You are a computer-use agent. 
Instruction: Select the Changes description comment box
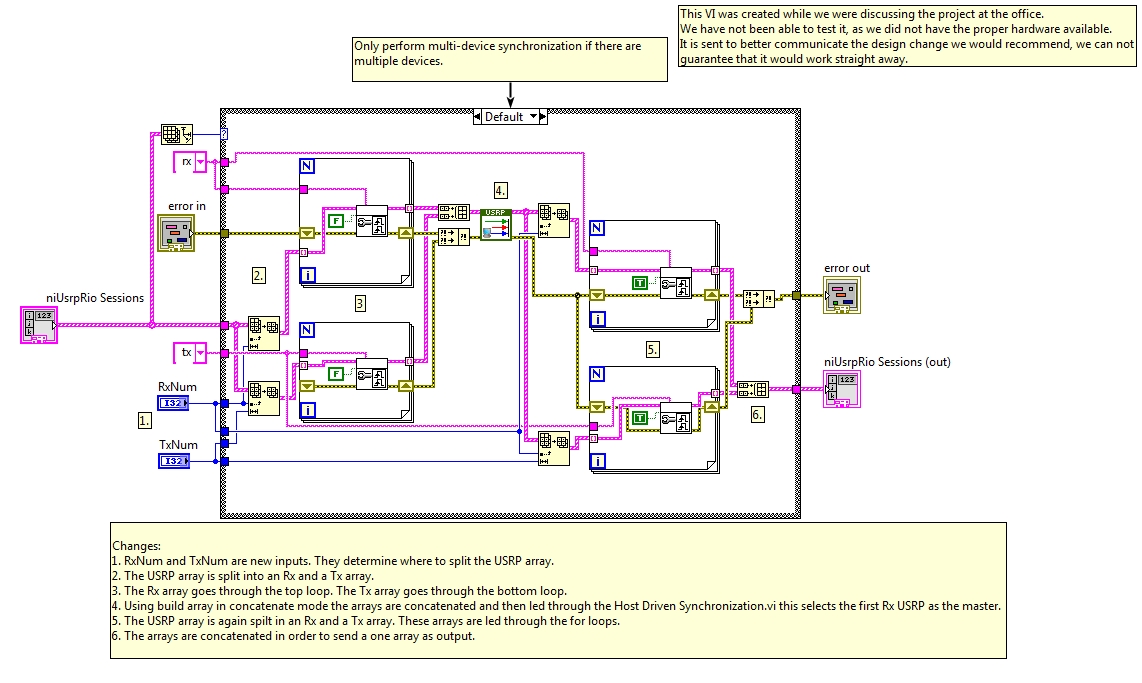pos(558,590)
